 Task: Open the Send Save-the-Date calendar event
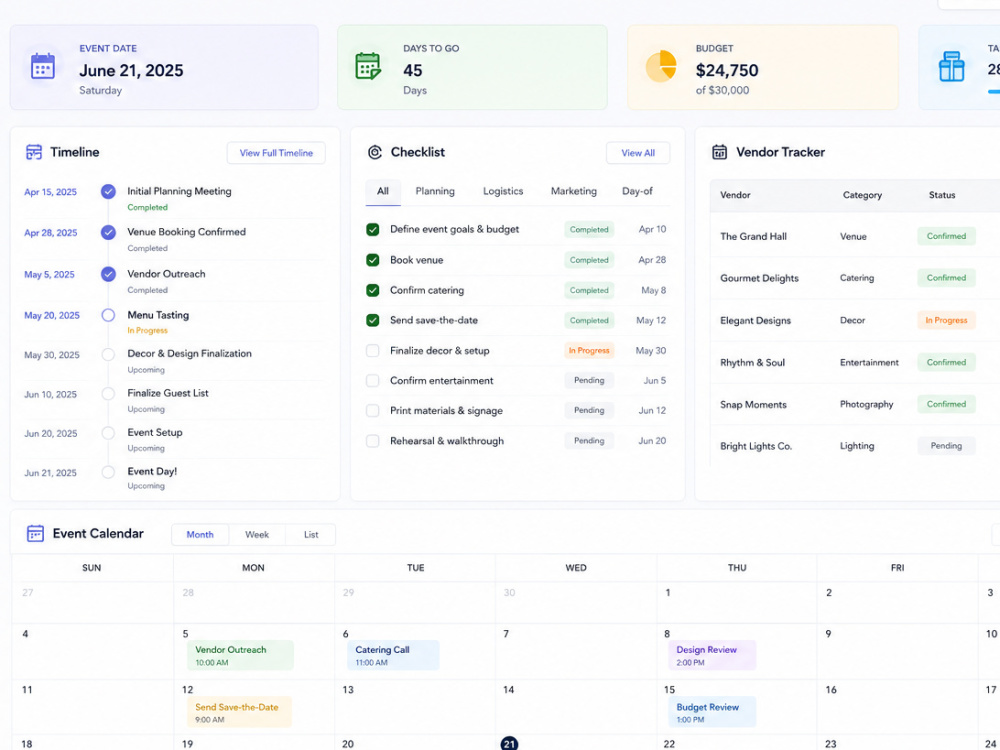point(239,712)
